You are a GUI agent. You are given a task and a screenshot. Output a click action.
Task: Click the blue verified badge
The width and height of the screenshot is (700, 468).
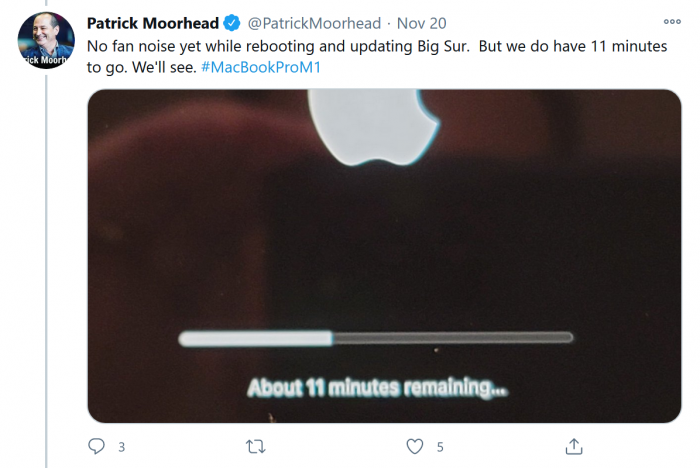point(232,23)
